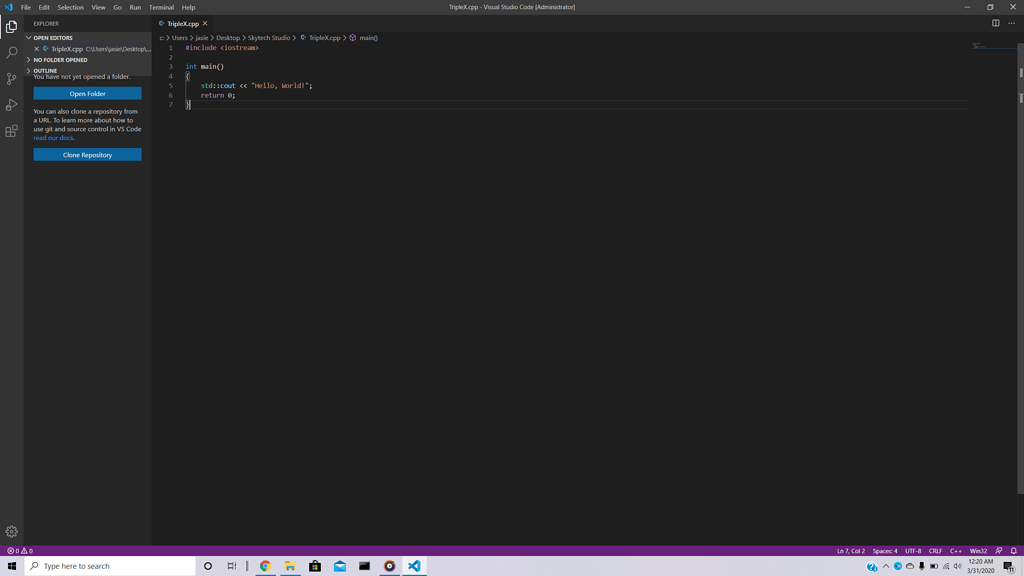This screenshot has width=1024, height=576.
Task: Launch Google Chrome from the taskbar
Action: [265, 566]
